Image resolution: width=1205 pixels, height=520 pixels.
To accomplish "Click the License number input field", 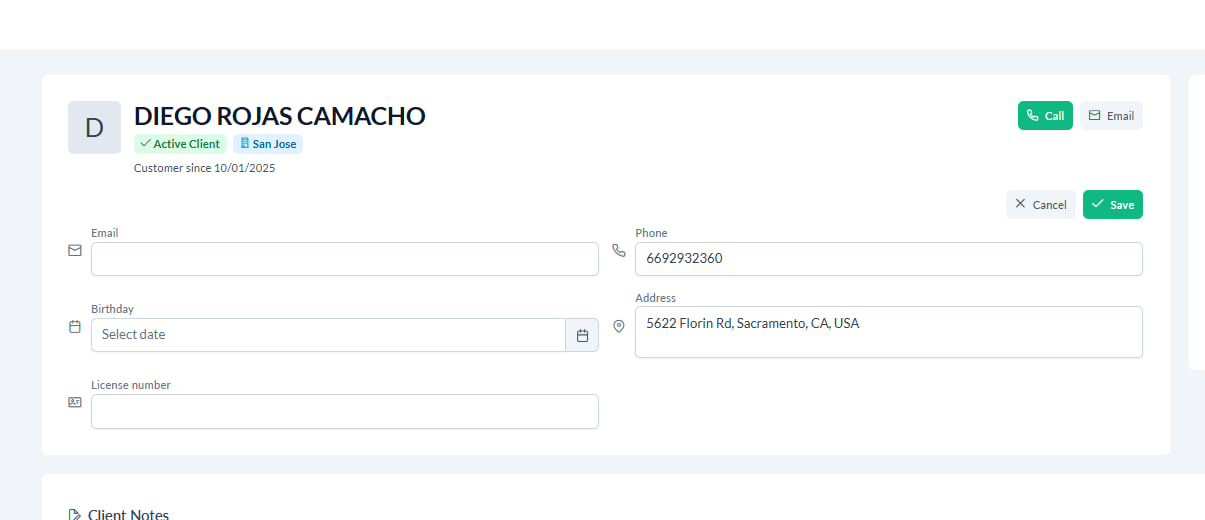I will tap(344, 411).
